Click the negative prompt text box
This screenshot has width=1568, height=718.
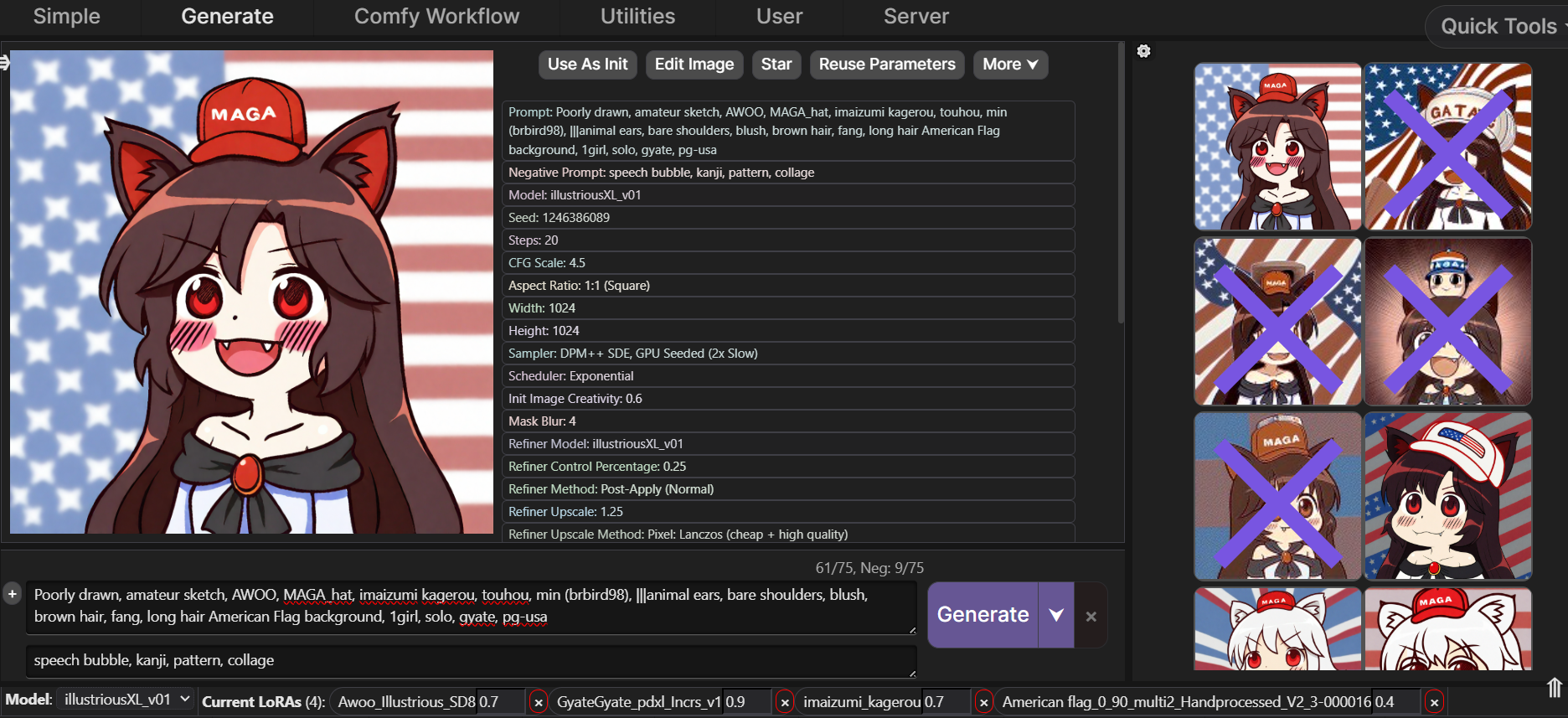click(471, 661)
